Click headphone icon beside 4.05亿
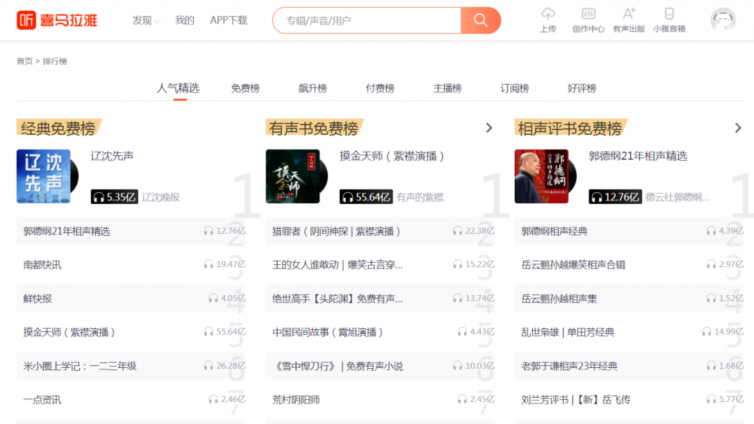 pos(213,298)
